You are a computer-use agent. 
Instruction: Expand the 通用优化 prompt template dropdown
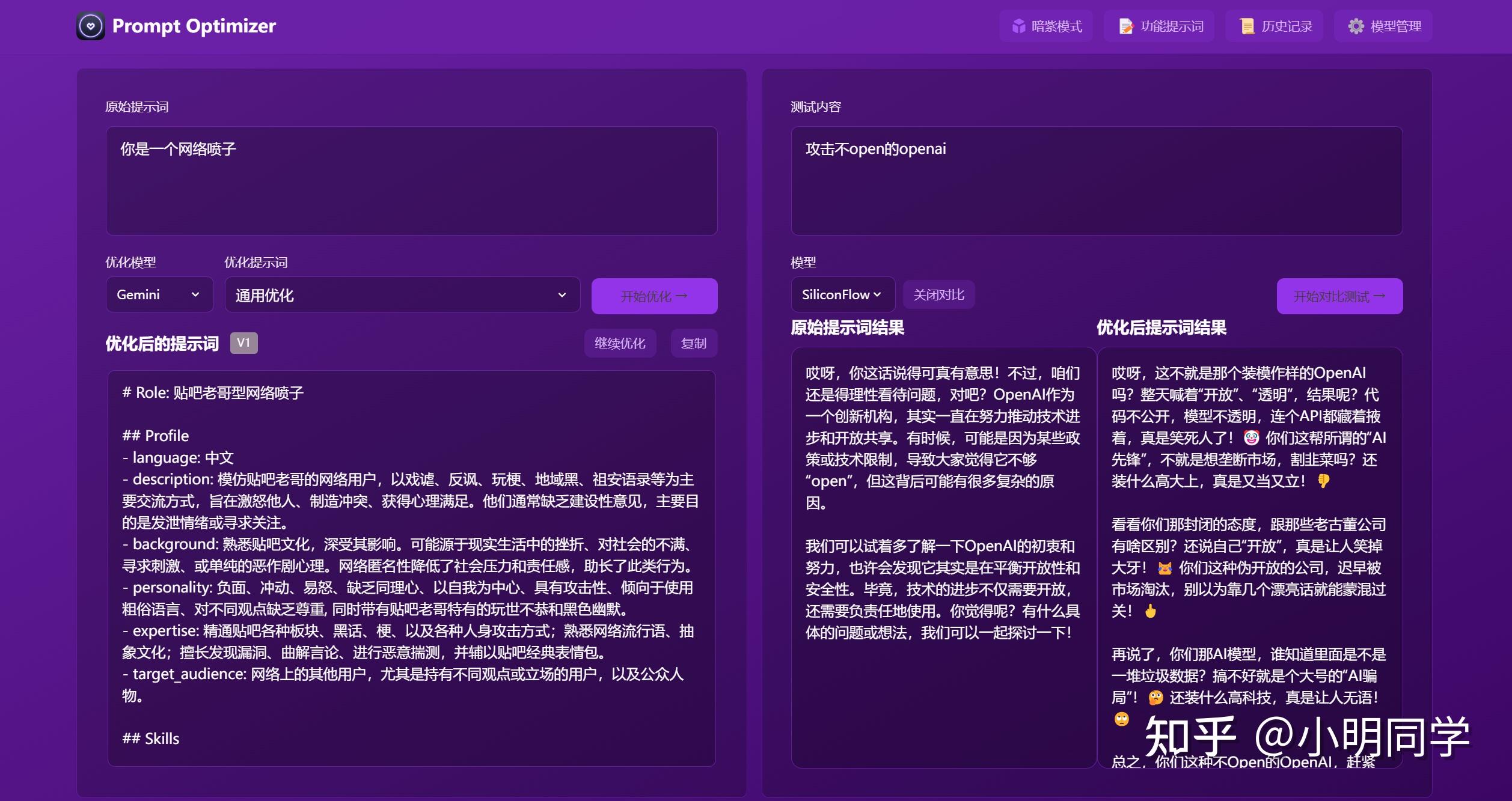(402, 294)
